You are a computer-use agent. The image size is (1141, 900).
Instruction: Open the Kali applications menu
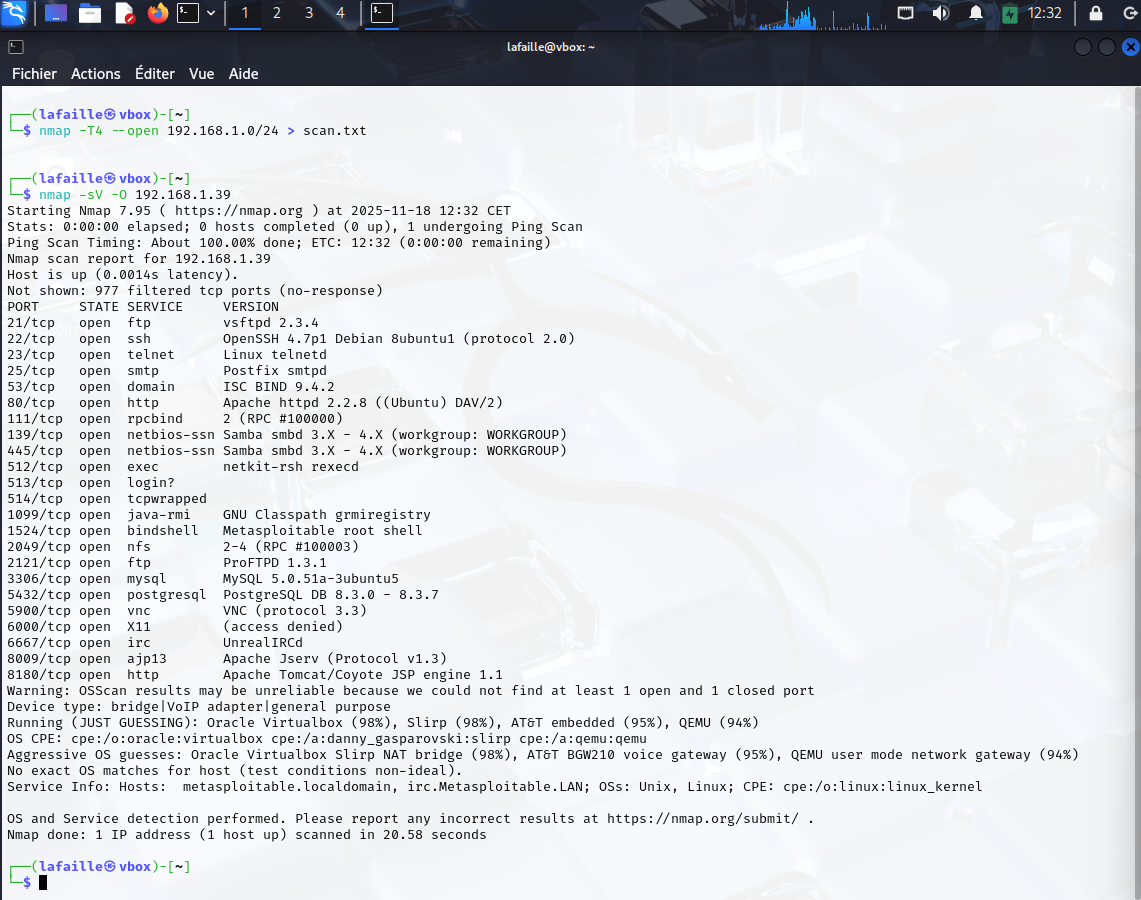[x=15, y=14]
